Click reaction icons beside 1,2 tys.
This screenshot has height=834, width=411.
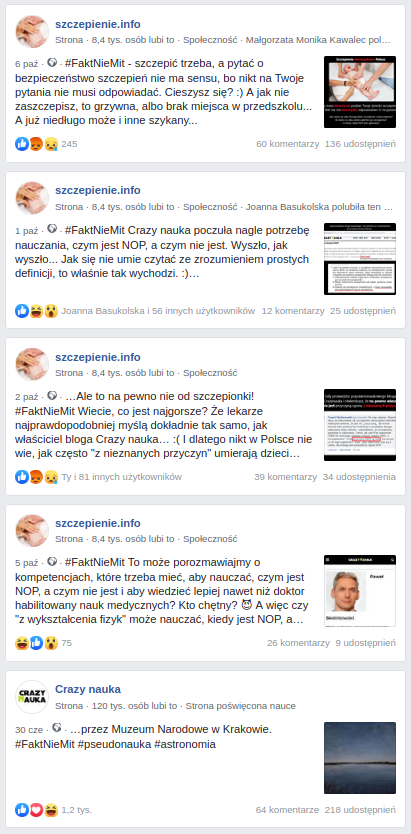click(x=37, y=810)
